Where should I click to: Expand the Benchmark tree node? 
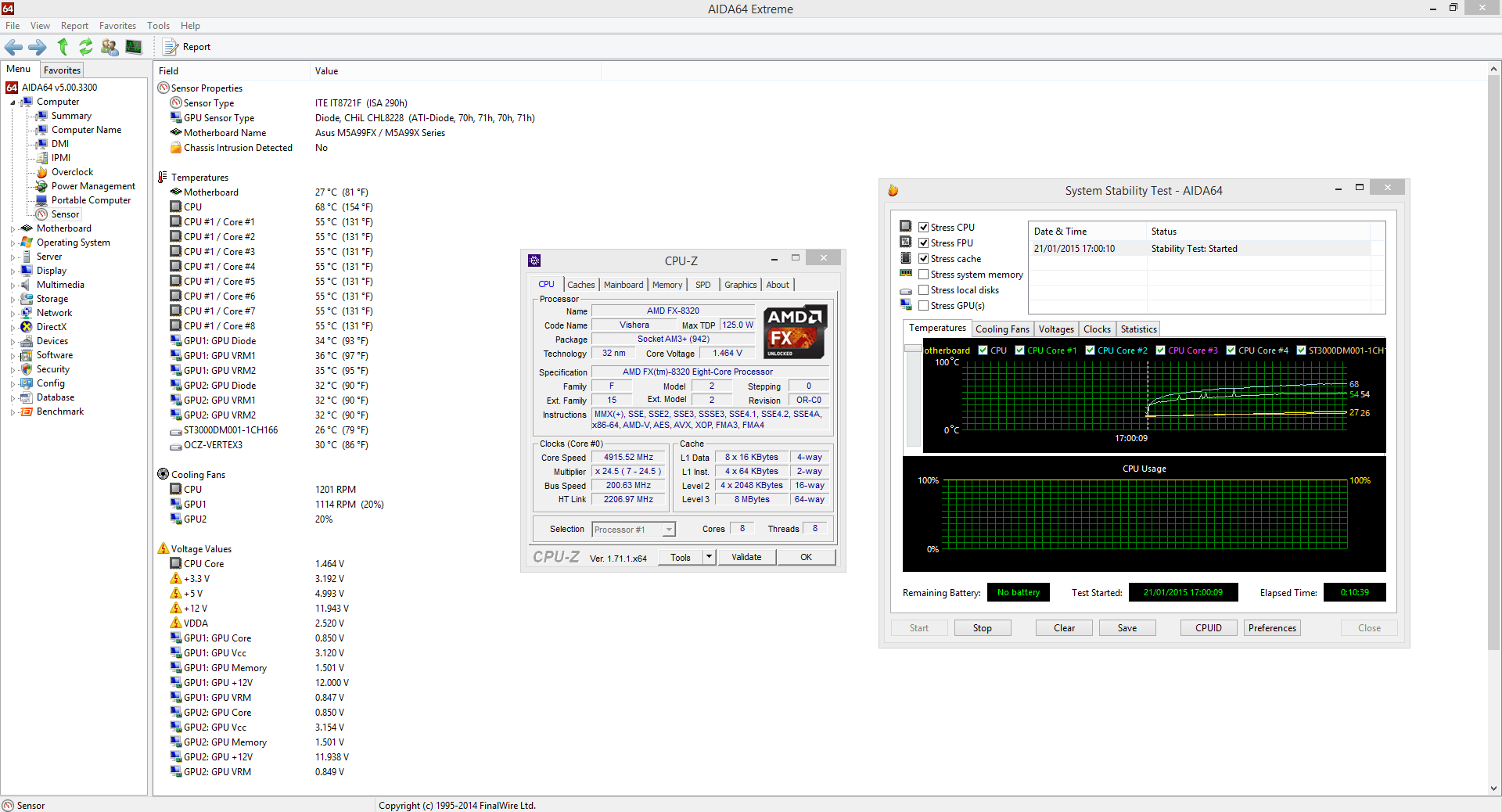coord(13,412)
